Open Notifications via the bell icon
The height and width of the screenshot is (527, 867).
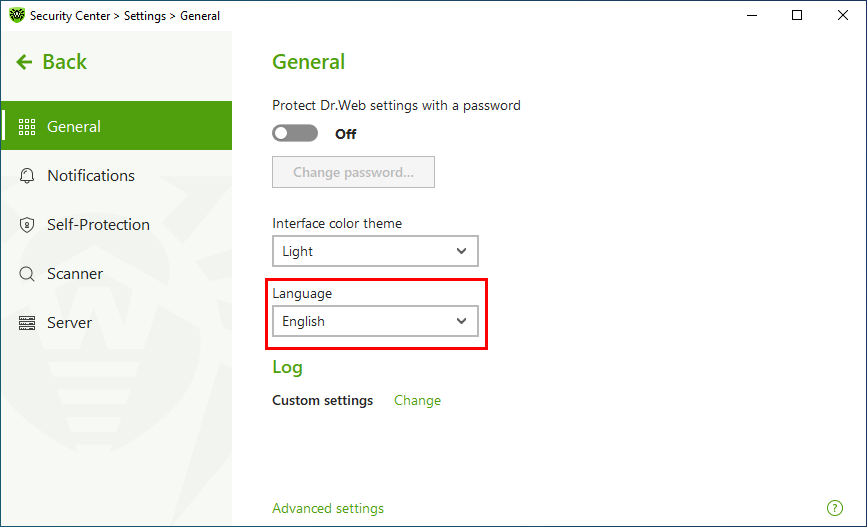[27, 176]
